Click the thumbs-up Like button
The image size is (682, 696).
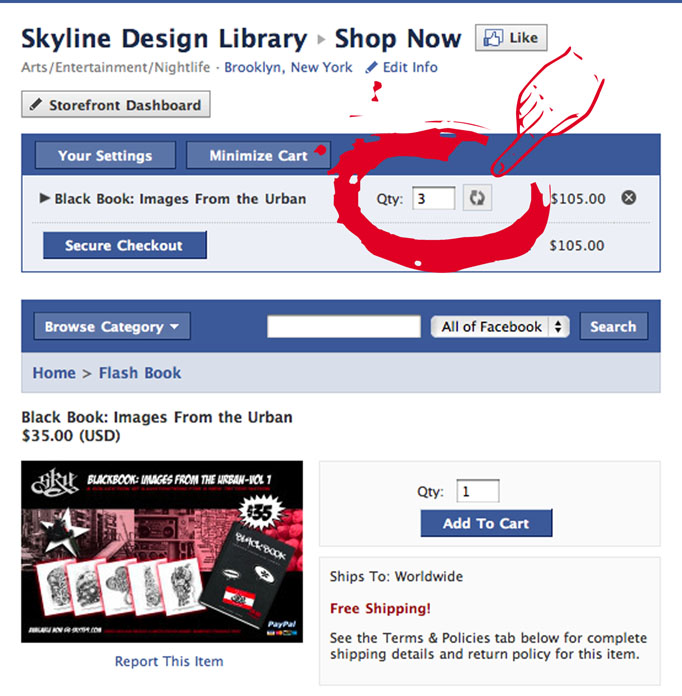511,38
